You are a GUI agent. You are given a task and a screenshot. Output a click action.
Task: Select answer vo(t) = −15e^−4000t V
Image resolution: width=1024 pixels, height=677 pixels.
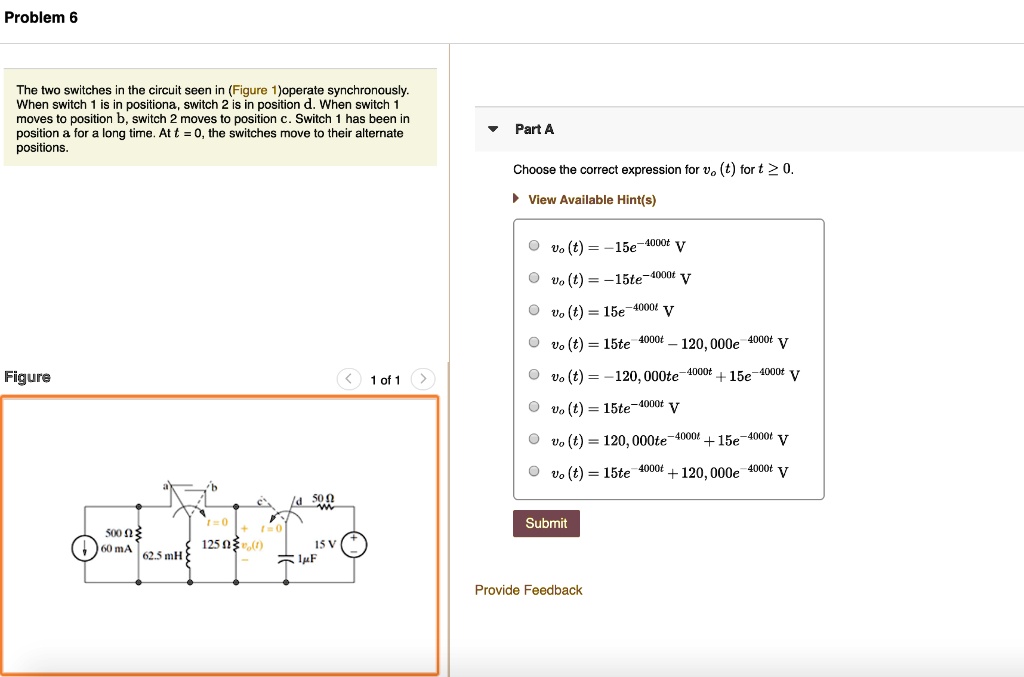(533, 245)
